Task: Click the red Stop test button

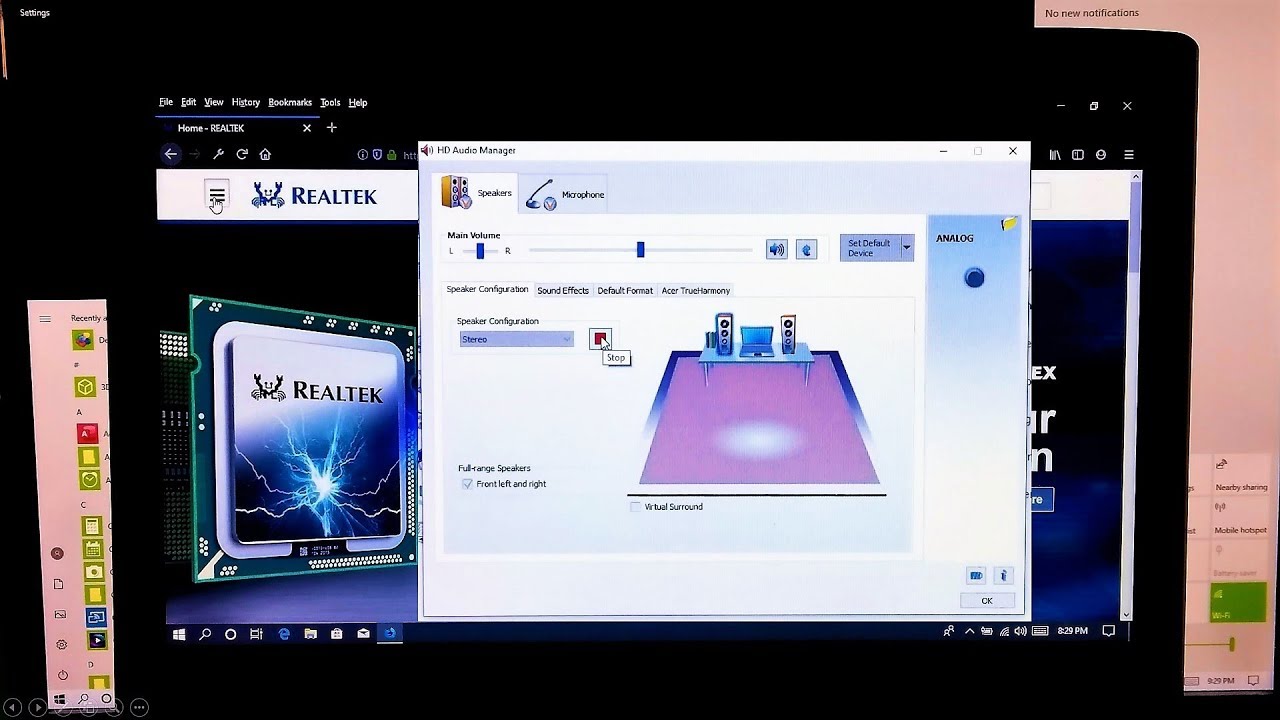Action: [600, 339]
